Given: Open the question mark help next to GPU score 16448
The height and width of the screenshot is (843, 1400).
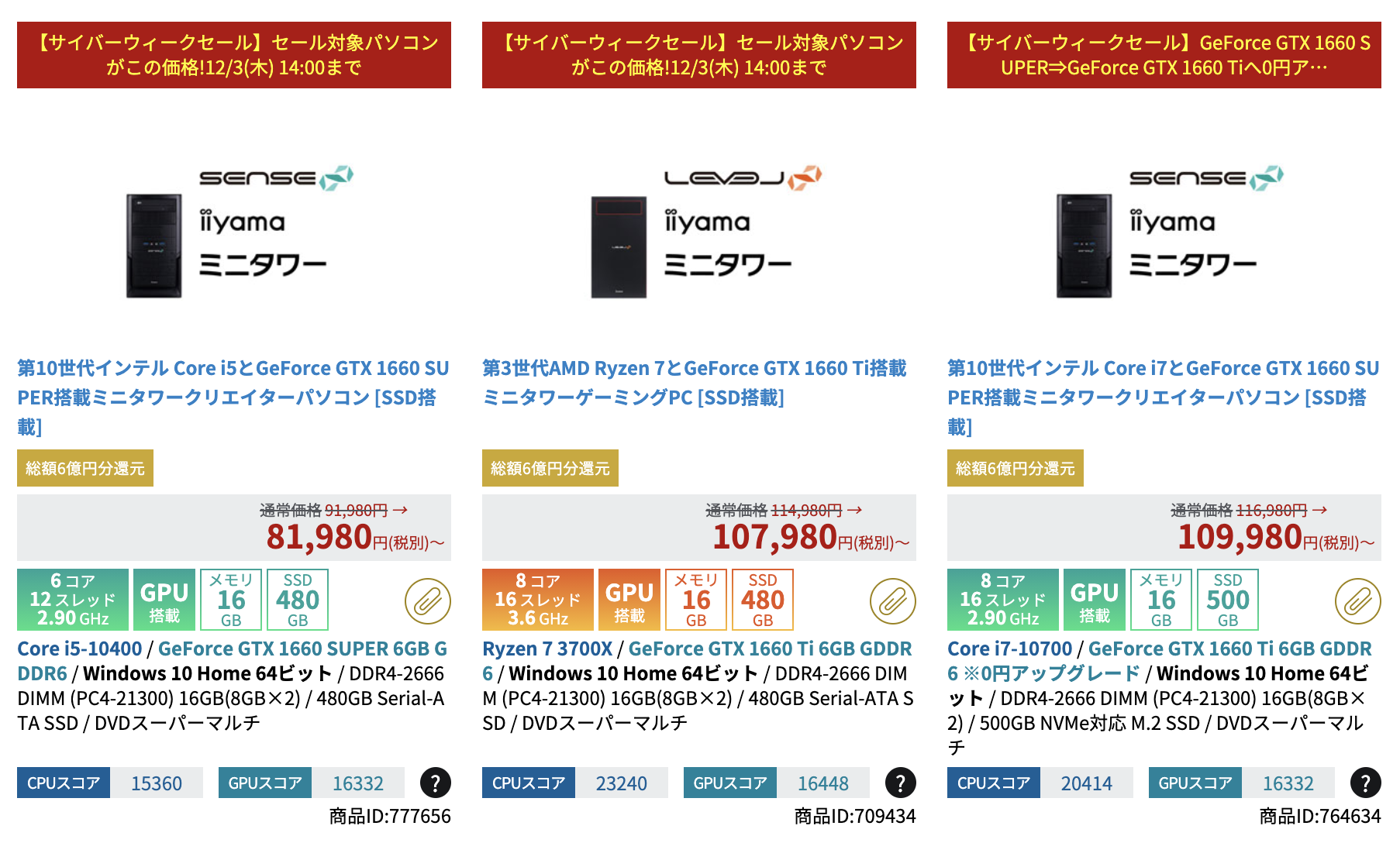Looking at the screenshot, I should [901, 783].
